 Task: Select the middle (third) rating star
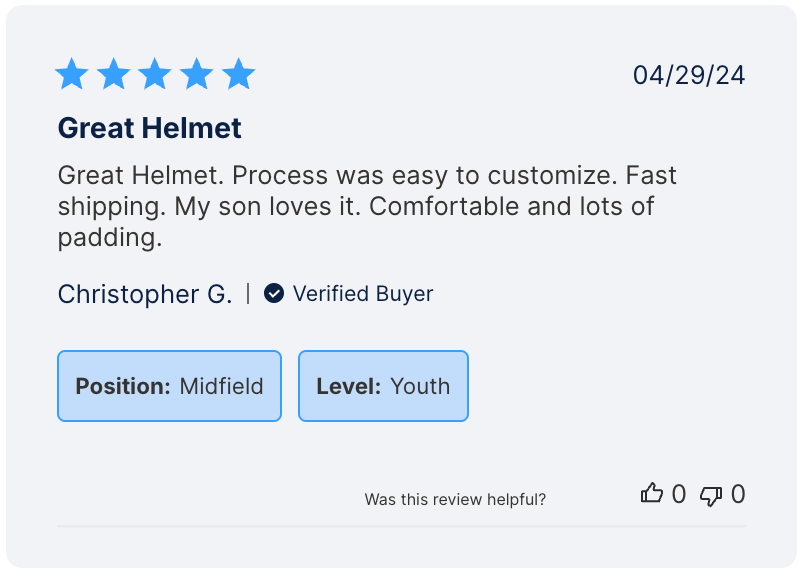coord(155,74)
